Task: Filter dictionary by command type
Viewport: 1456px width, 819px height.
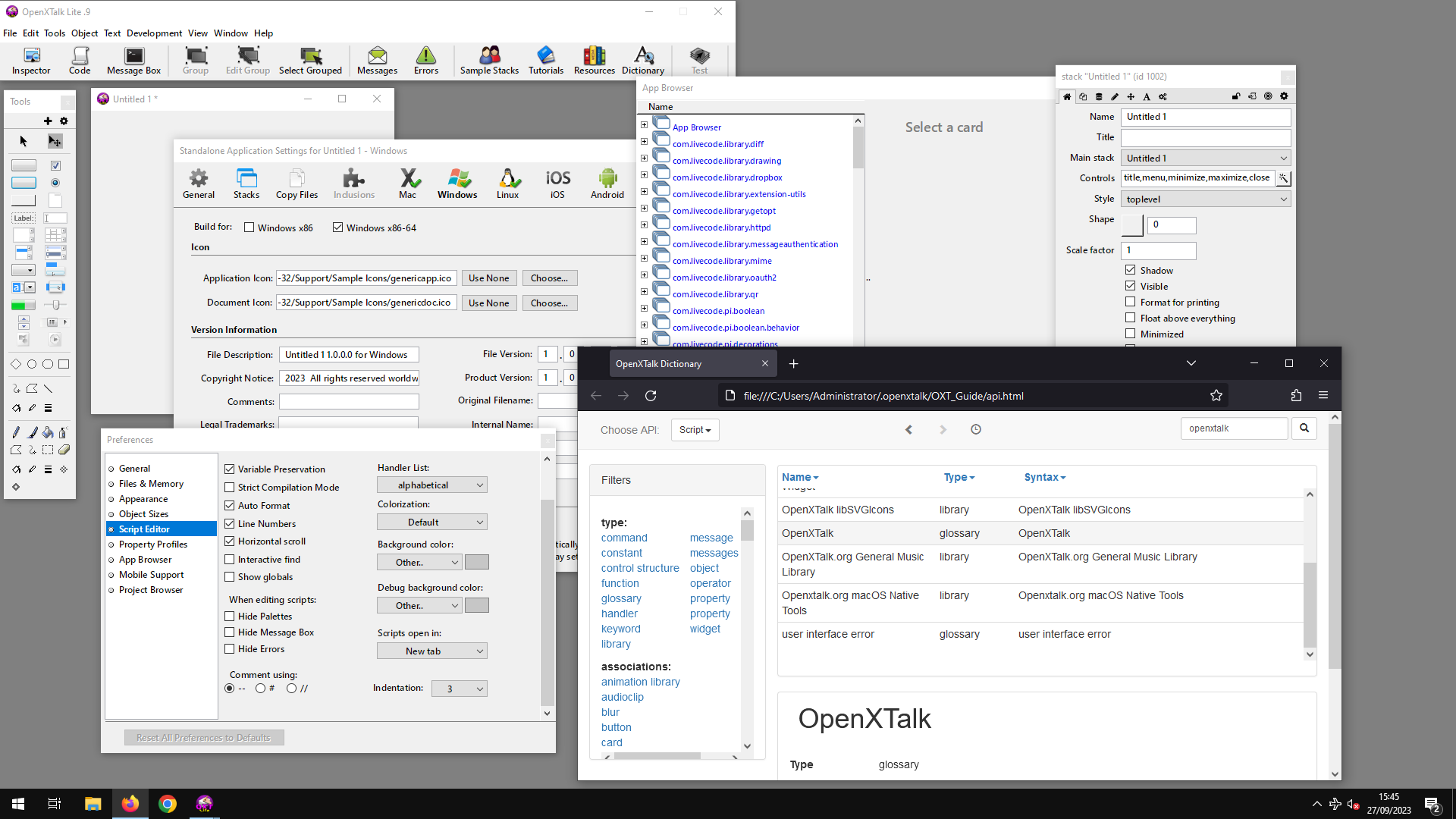Action: point(624,538)
